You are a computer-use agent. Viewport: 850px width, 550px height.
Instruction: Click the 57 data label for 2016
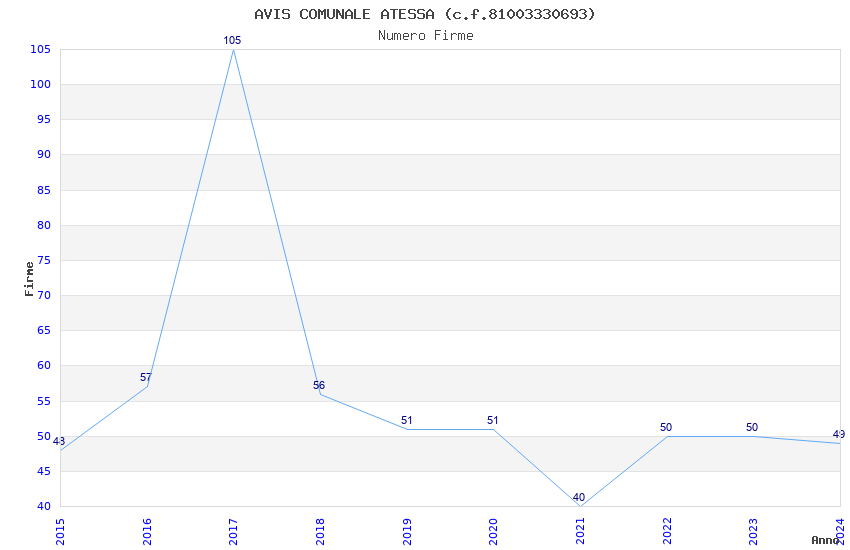[145, 377]
